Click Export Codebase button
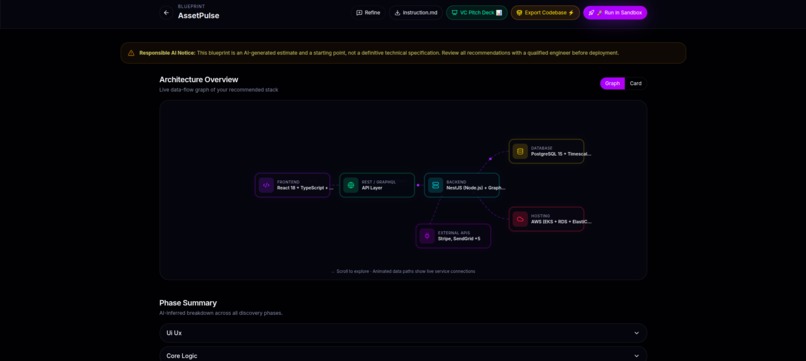This screenshot has width=806, height=361. point(545,13)
